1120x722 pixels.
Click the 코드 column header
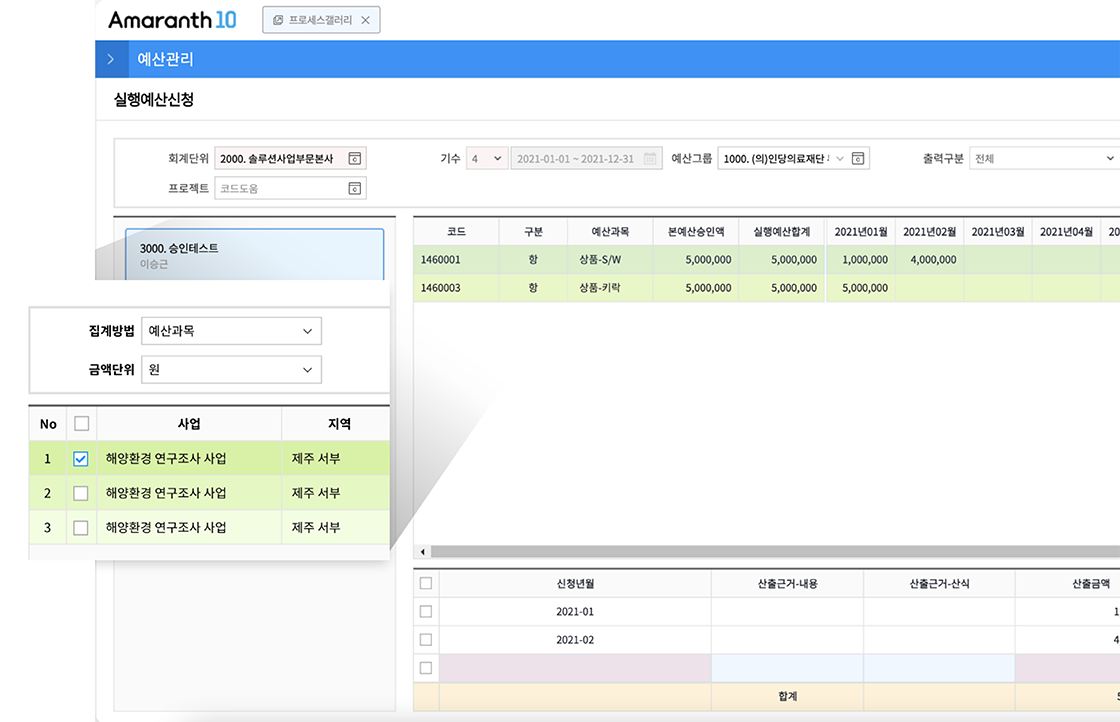tap(456, 231)
